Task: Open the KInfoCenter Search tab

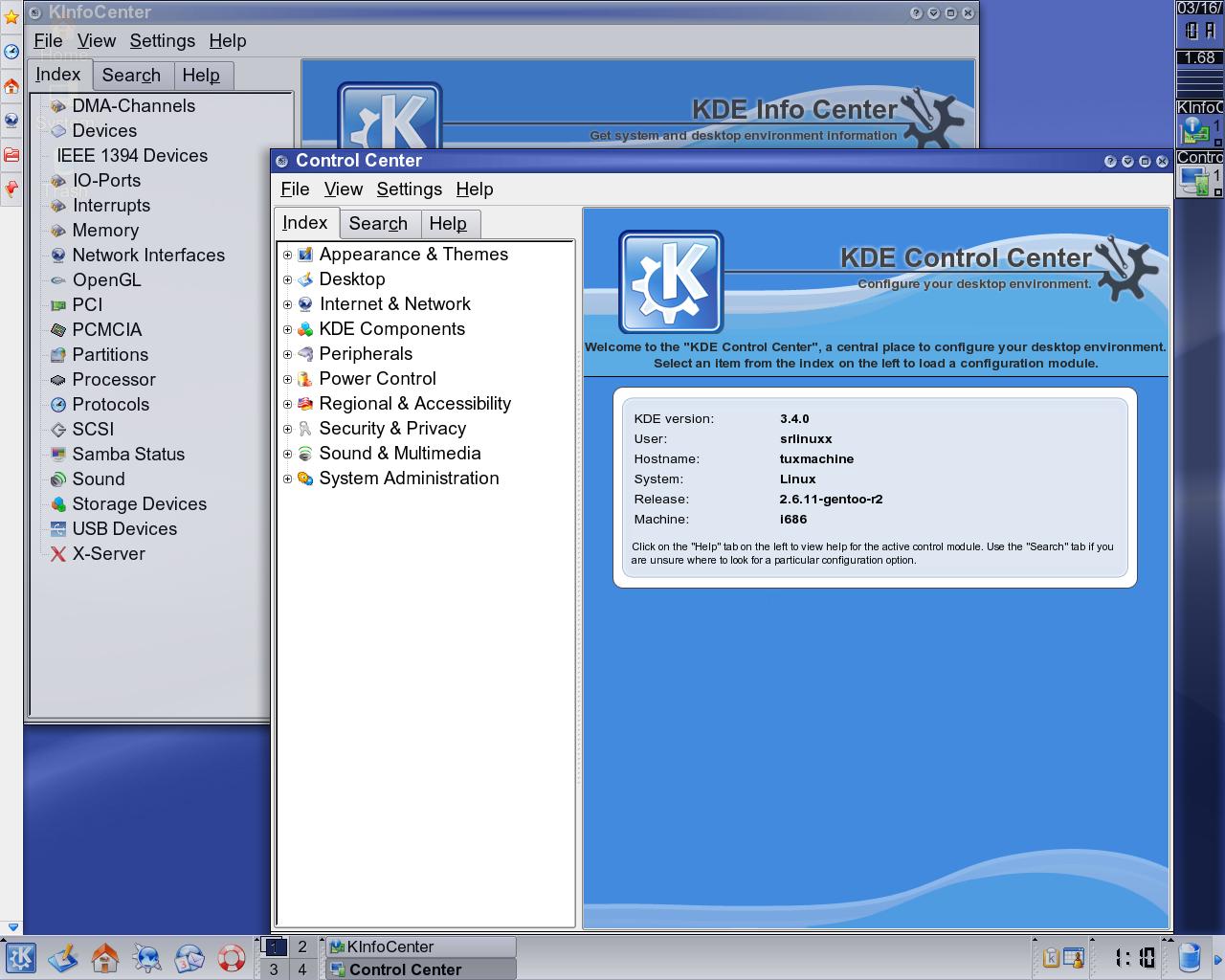Action: (131, 76)
